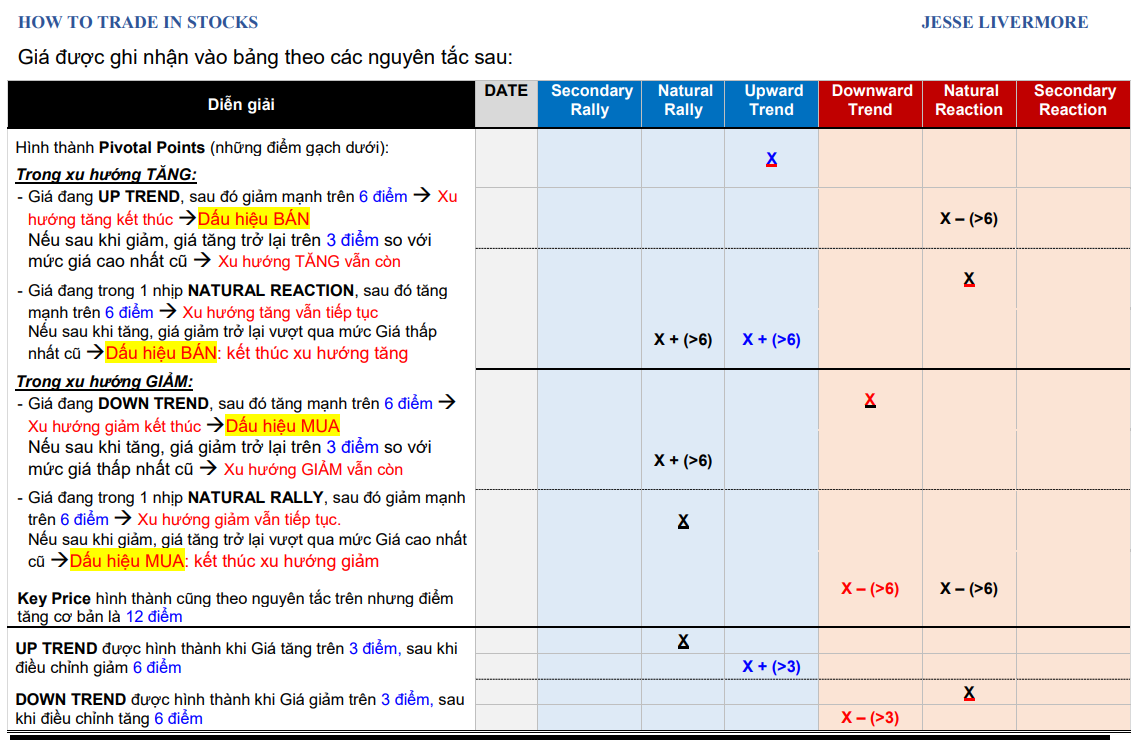Viewport: 1148px width, 751px height.
Task: Click the blue underlined X in Upward Trend column
Action: click(x=772, y=159)
